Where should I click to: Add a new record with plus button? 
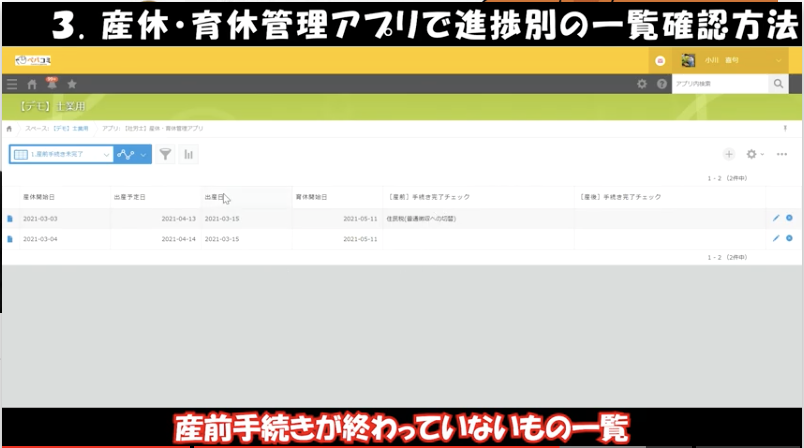[x=729, y=154]
